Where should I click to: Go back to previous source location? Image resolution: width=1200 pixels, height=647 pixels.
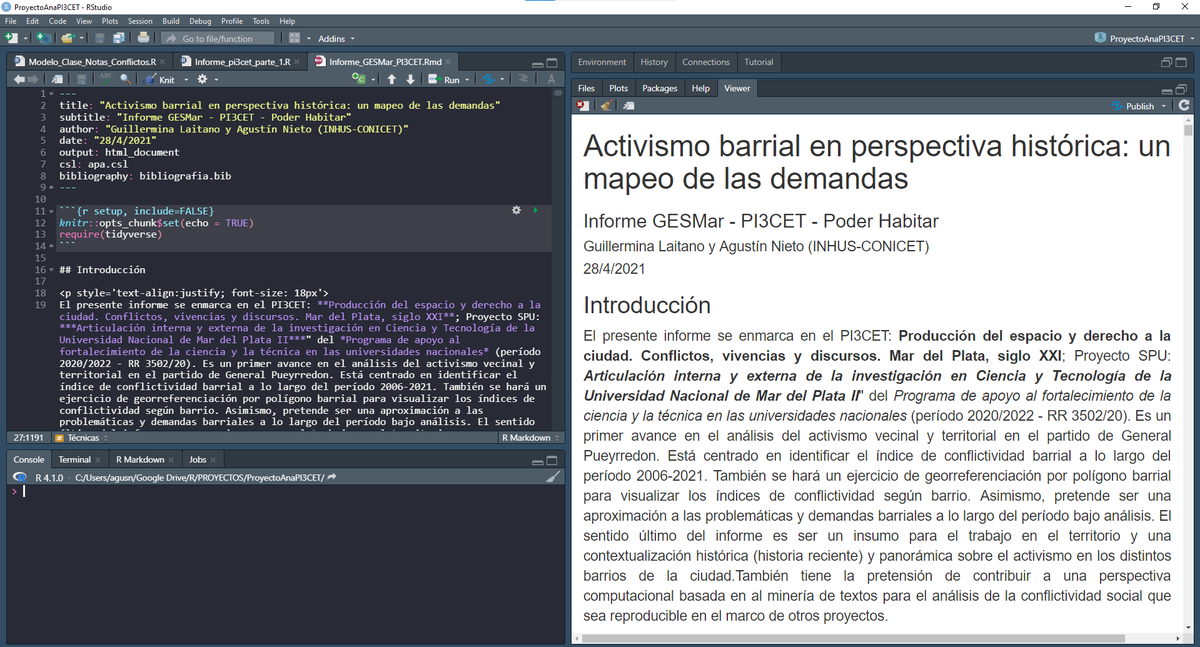pos(20,79)
